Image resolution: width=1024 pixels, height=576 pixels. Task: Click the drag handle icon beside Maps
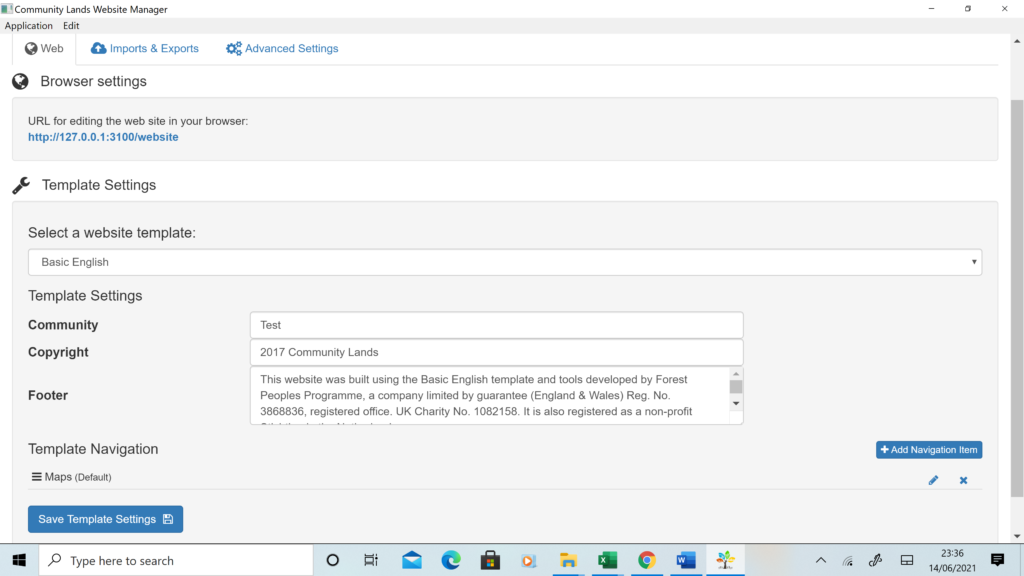[x=36, y=477]
